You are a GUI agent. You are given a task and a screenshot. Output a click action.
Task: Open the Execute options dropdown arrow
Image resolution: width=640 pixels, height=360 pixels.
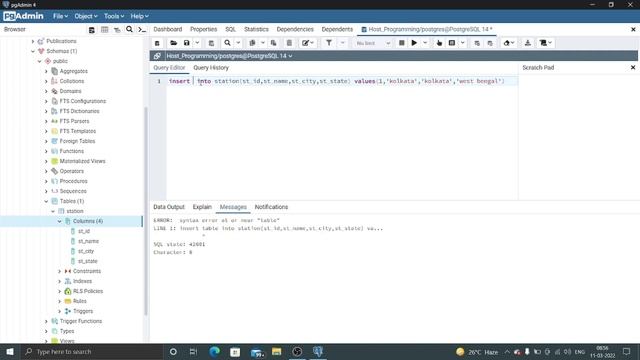(x=425, y=43)
